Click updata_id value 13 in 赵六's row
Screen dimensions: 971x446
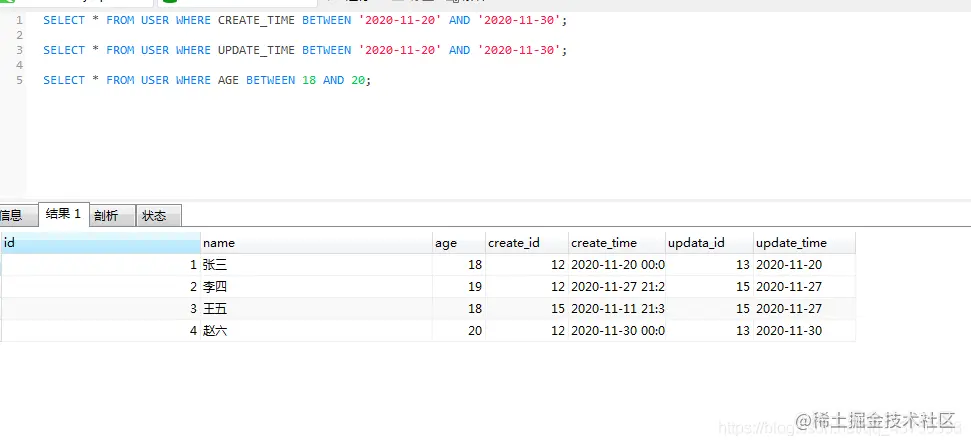(x=710, y=331)
